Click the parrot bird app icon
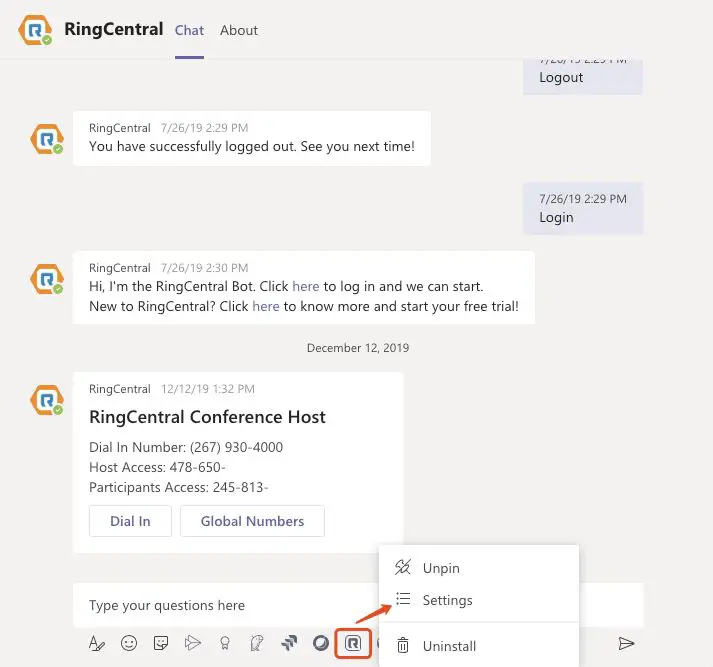 click(x=257, y=643)
